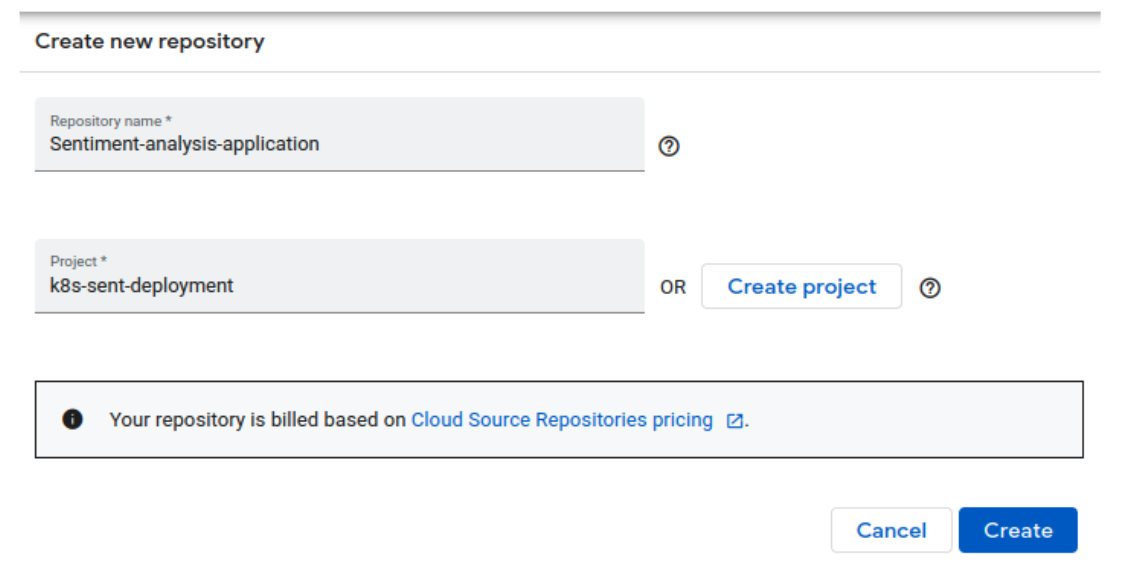Cancel the new repository dialog
Viewport: 1133px width, 573px height.
point(891,530)
